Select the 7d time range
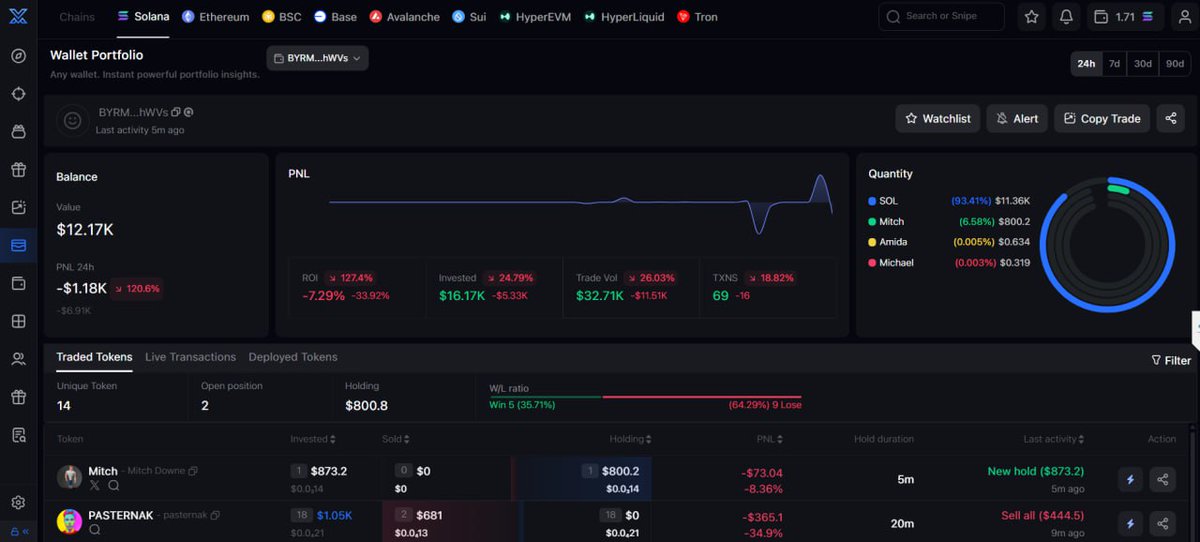 tap(1114, 63)
